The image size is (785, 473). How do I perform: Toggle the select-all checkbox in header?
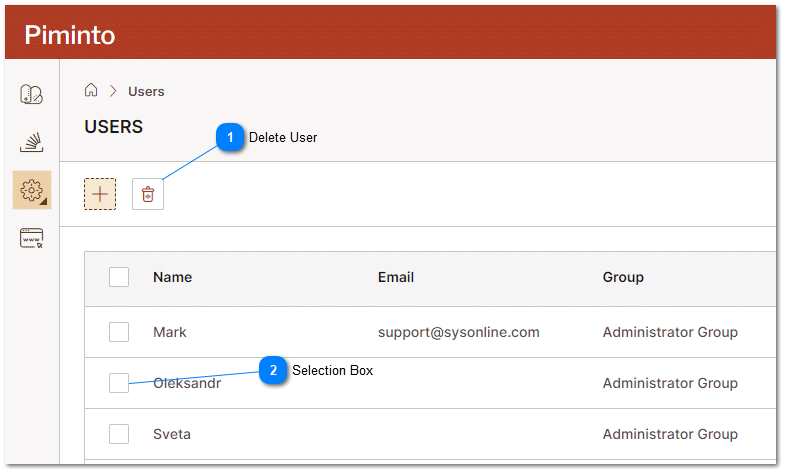(x=119, y=277)
